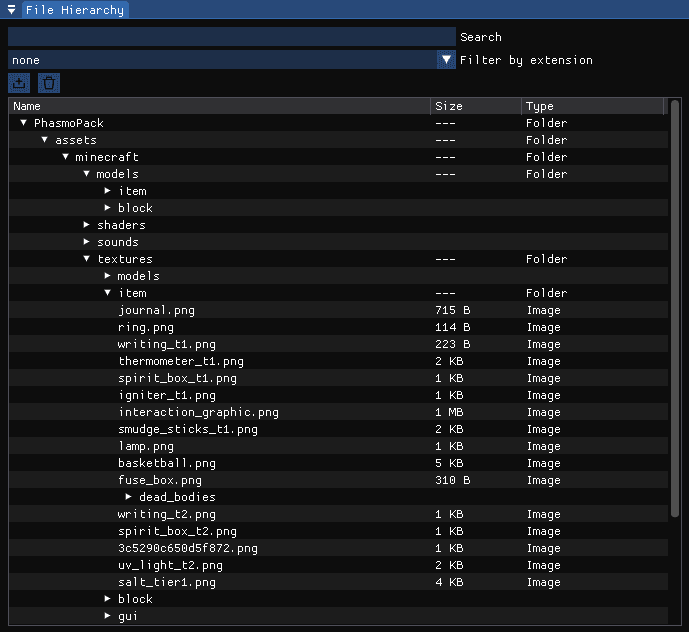Select writing_t2.png file

tap(167, 514)
